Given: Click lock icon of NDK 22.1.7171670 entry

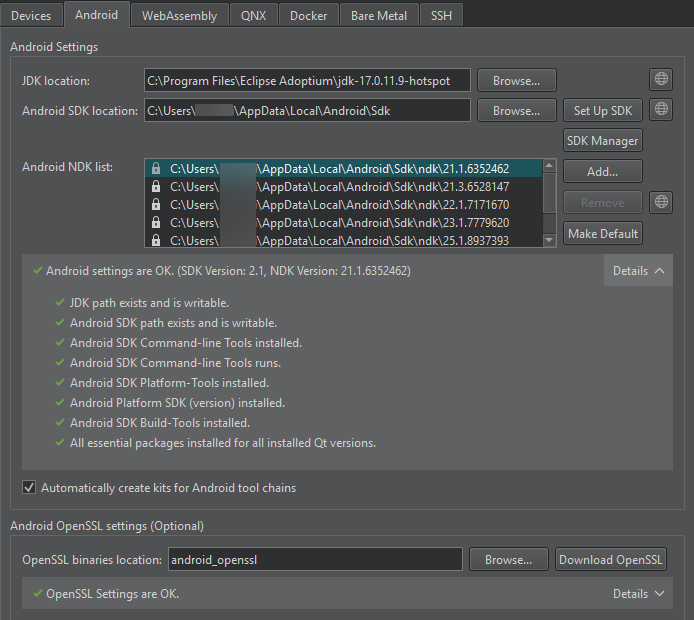Looking at the screenshot, I should (x=156, y=205).
